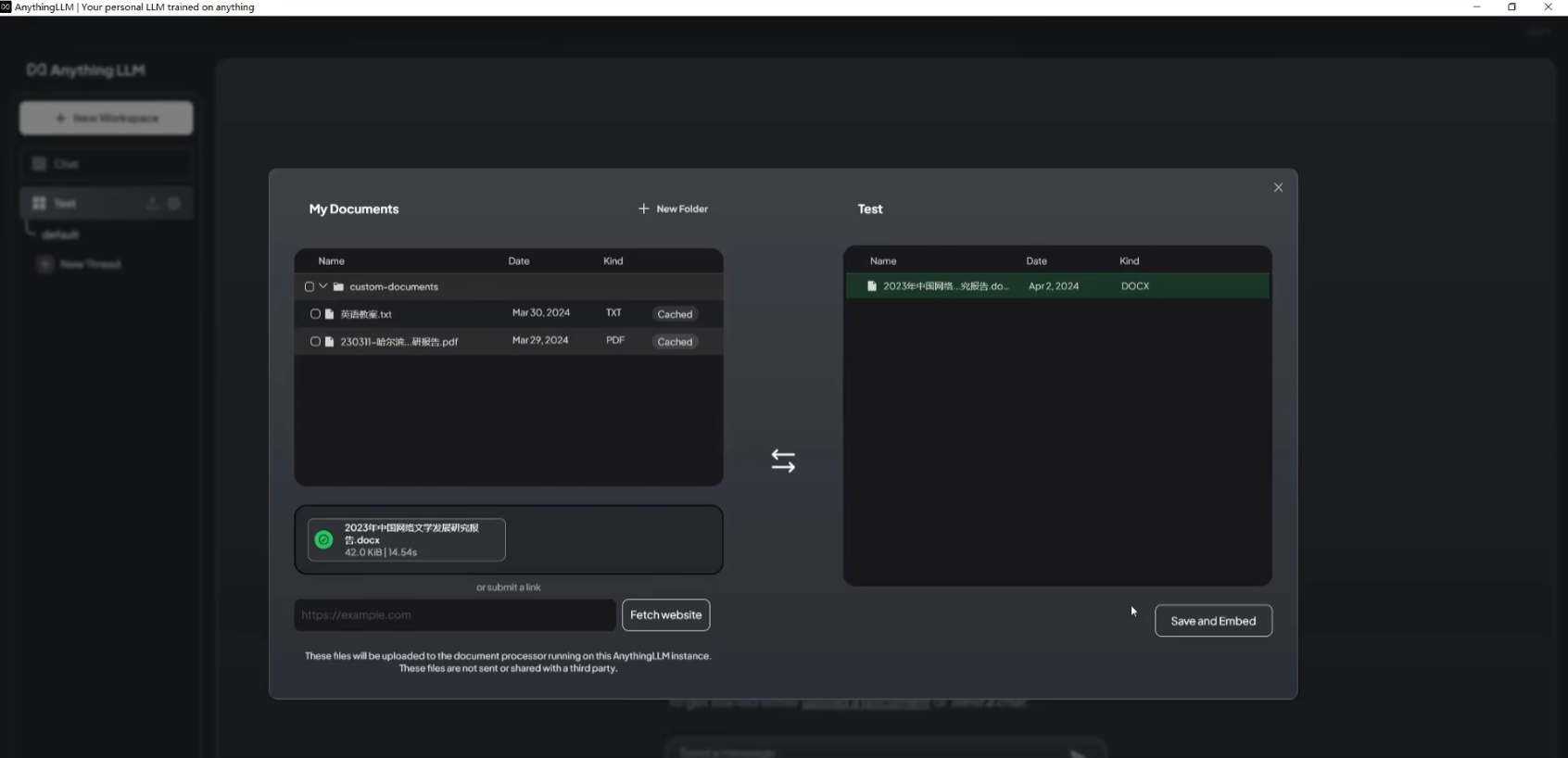Viewport: 1568px width, 758px height.
Task: Click the upload icon on the Test workspace
Action: [152, 203]
